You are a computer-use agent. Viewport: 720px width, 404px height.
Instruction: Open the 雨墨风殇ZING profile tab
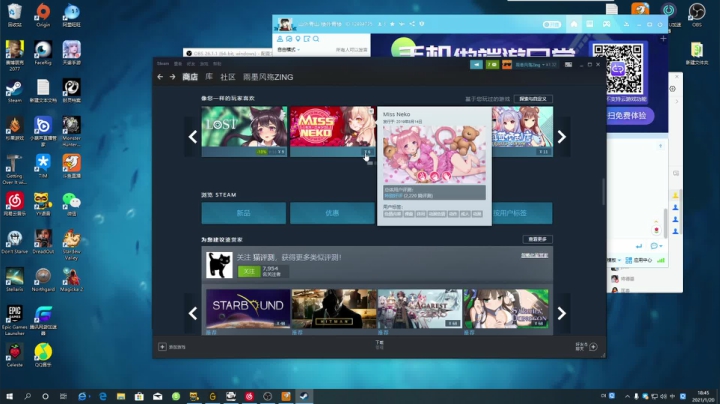pos(268,77)
